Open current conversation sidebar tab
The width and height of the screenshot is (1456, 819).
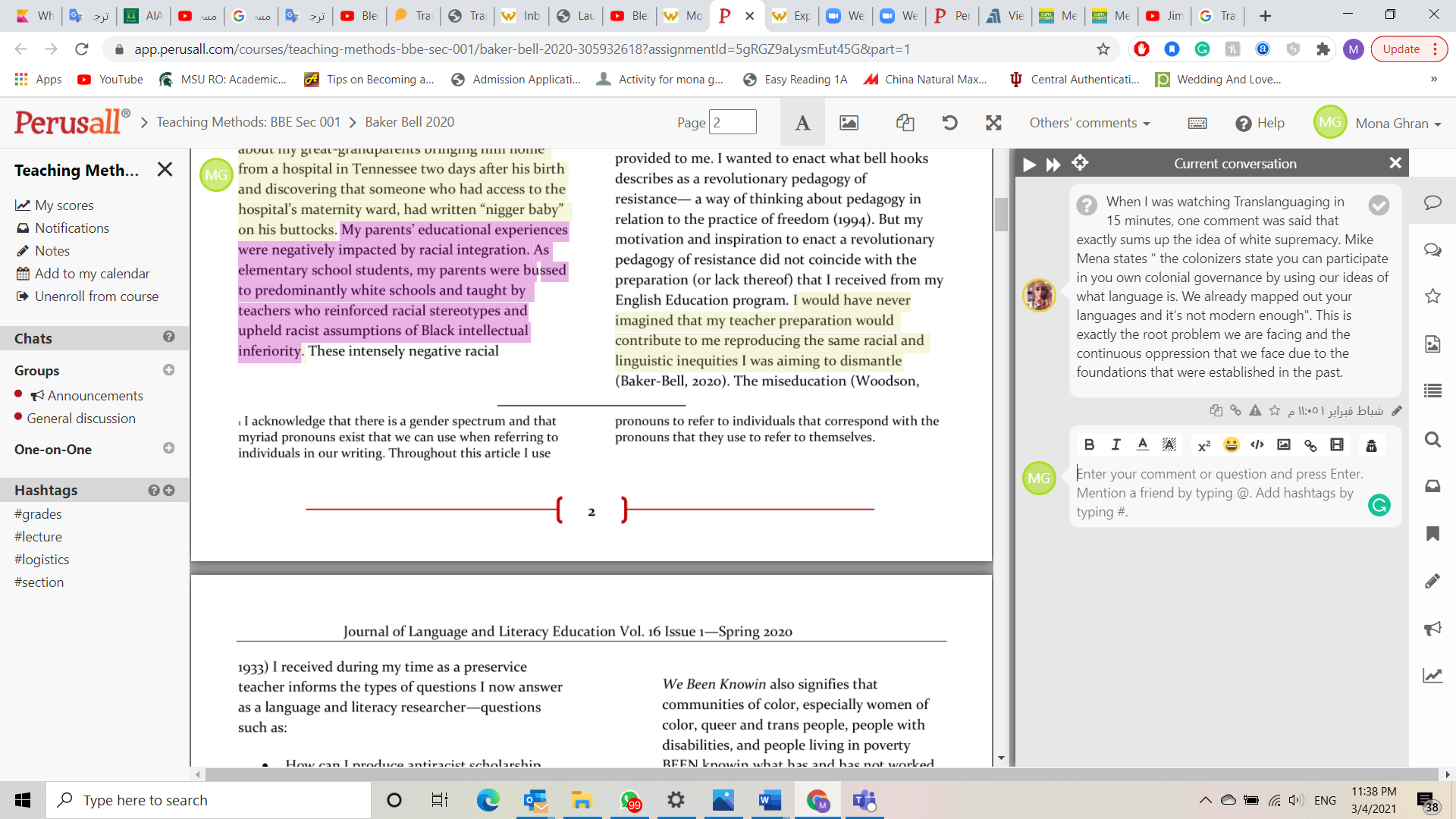pyautogui.click(x=1432, y=202)
